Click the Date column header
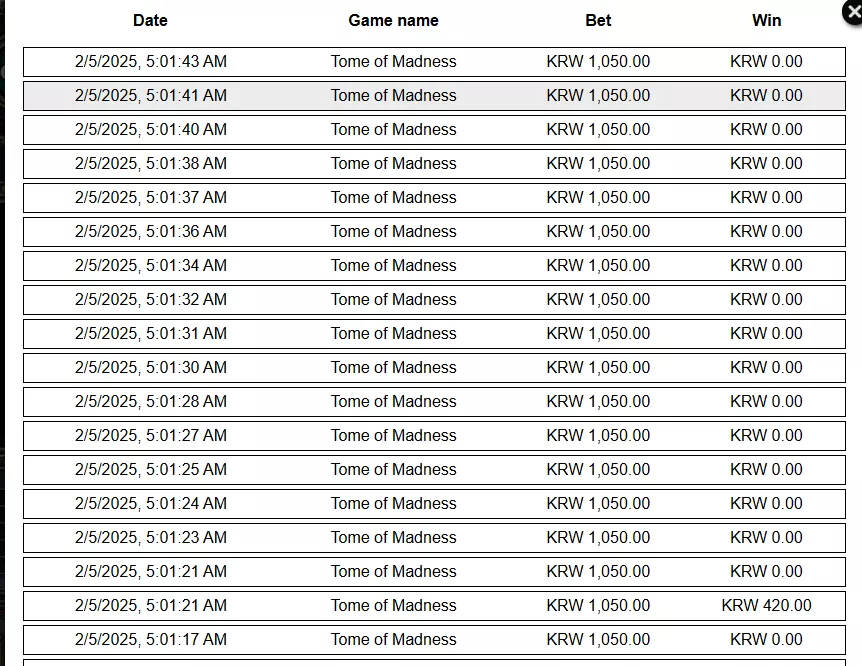Image resolution: width=862 pixels, height=666 pixels. point(150,20)
